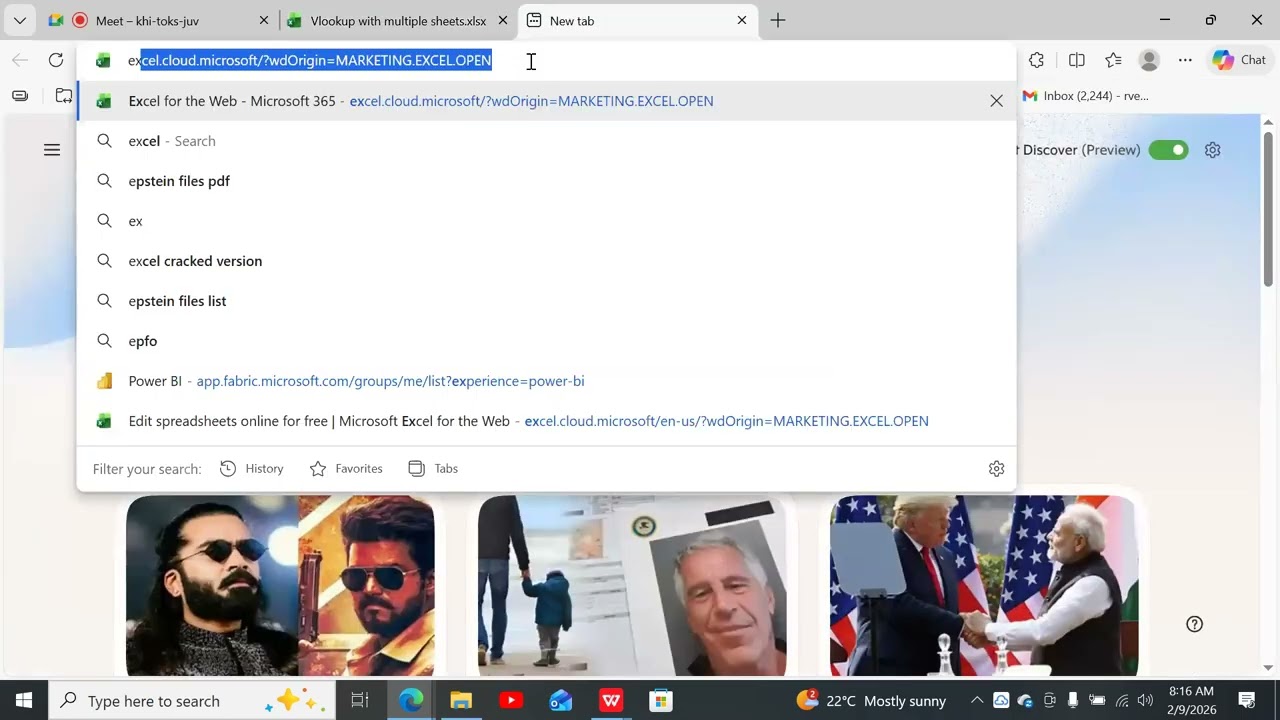Screen dimensions: 1280x720
Task: Choose the 'ex' search suggestion
Action: point(546,221)
